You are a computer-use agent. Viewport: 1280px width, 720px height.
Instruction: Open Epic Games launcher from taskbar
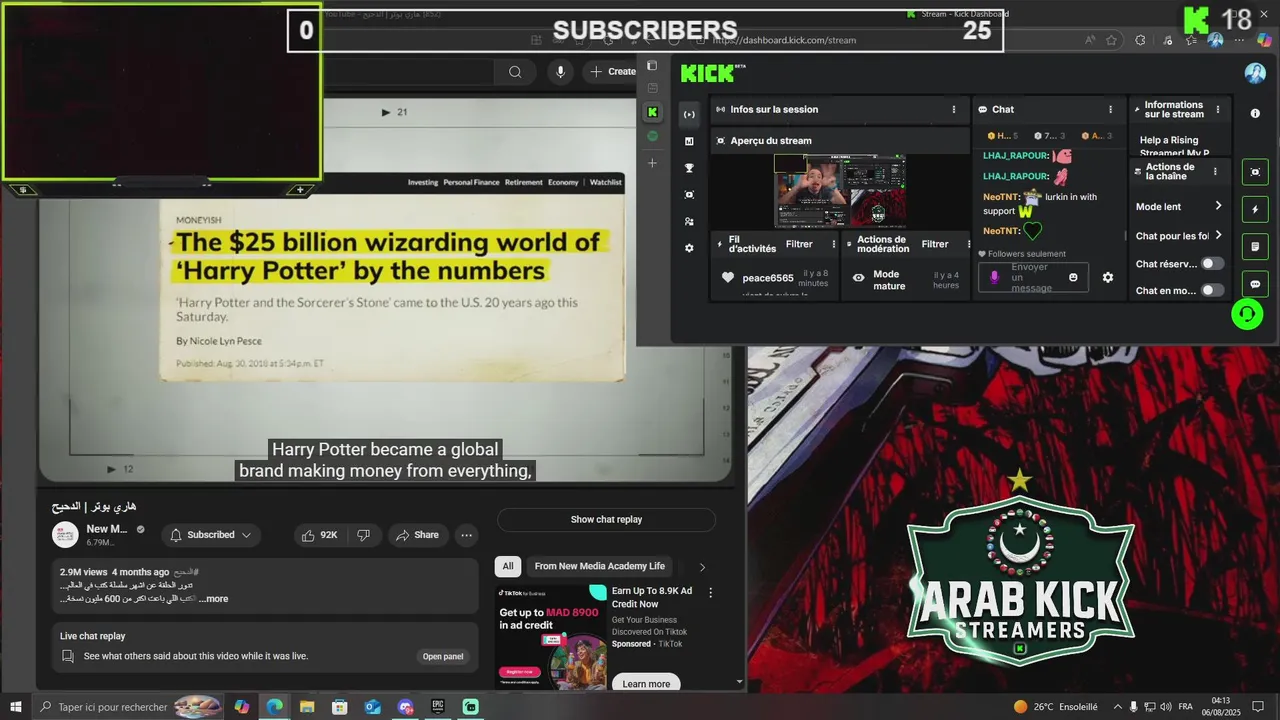point(438,707)
